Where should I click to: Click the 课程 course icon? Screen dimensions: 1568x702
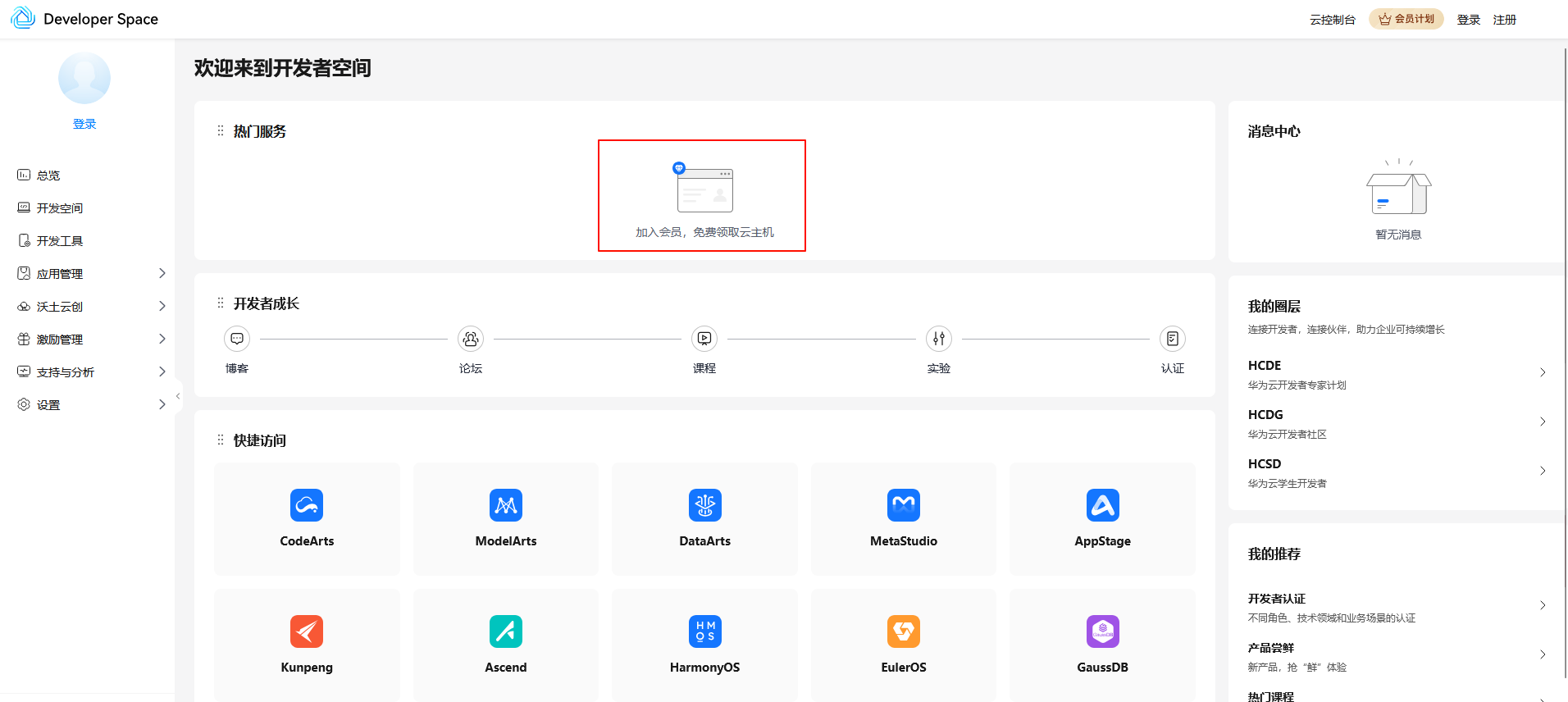click(x=704, y=339)
